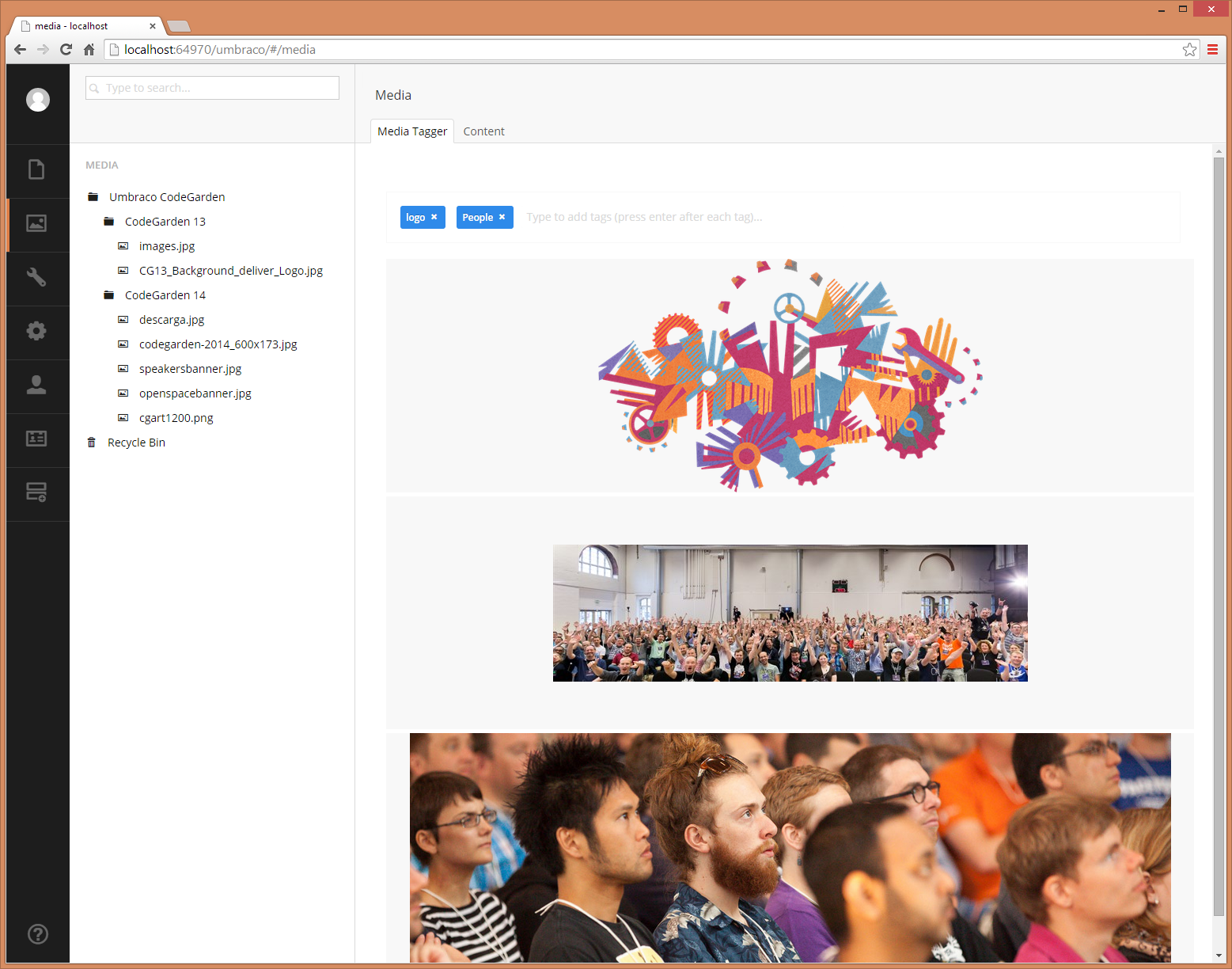1232x969 pixels.
Task: Click the CodeGarden 14 folder icon
Action: [108, 295]
